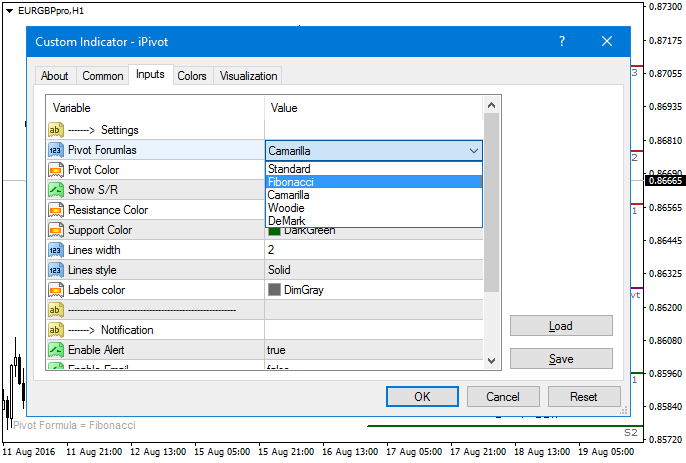
Task: Click the Reset button
Action: click(x=584, y=396)
